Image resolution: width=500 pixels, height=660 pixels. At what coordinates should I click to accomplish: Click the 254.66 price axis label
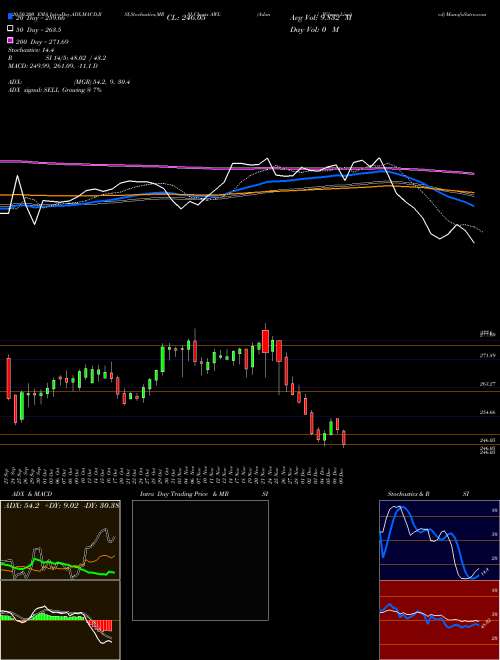point(486,412)
